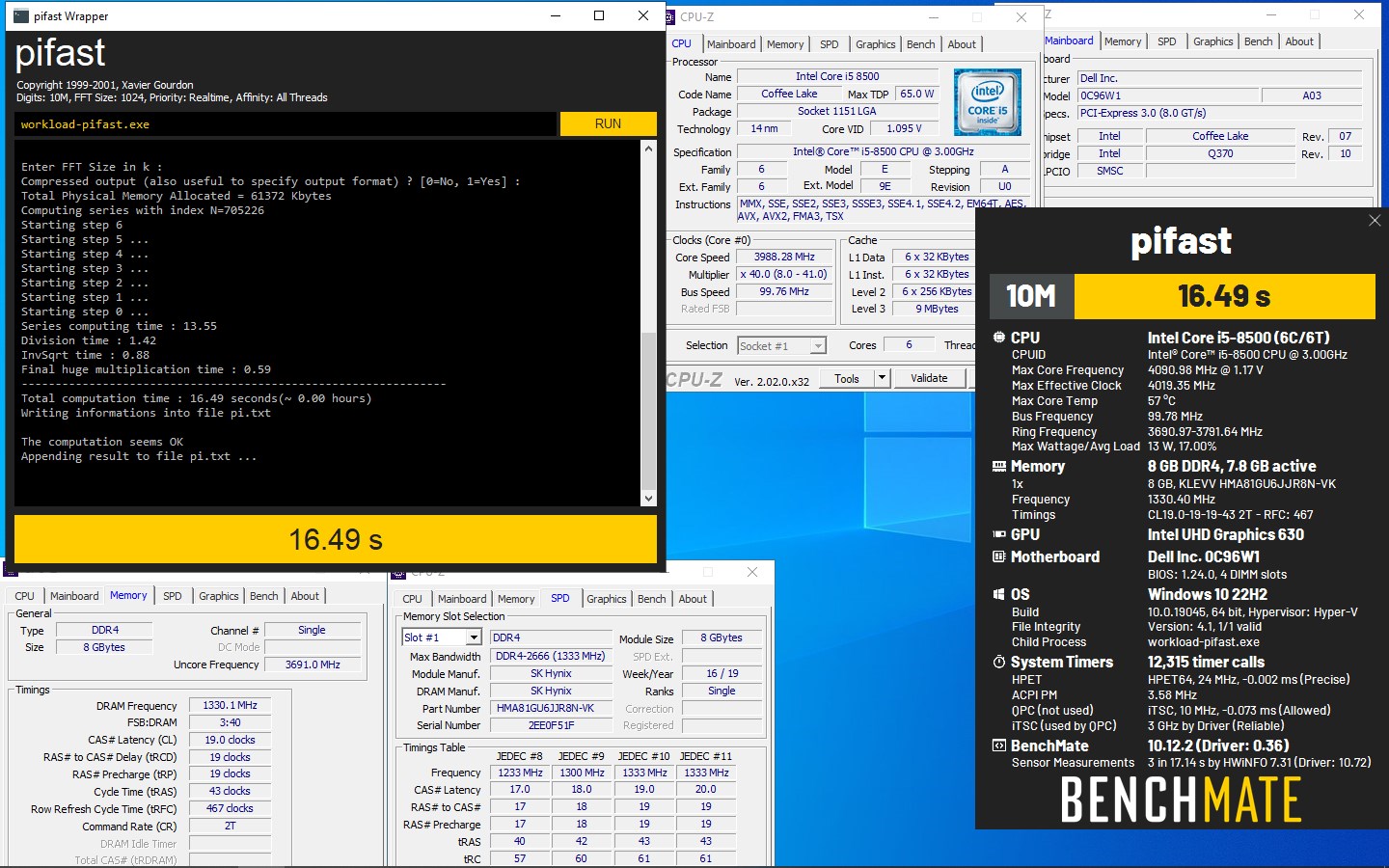This screenshot has width=1389, height=868.
Task: Click the System Timers clock icon in BenchMate
Action: pos(998,662)
